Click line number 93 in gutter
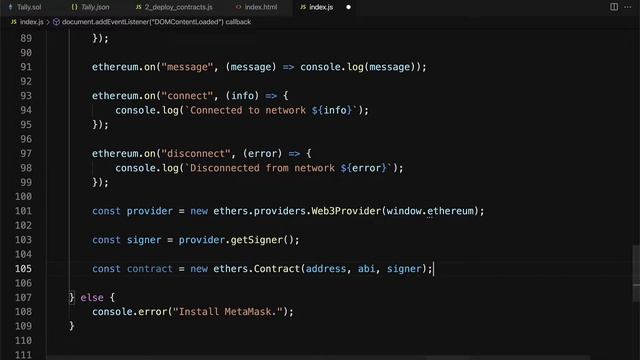Image resolution: width=640 pixels, height=360 pixels. pyautogui.click(x=26, y=96)
